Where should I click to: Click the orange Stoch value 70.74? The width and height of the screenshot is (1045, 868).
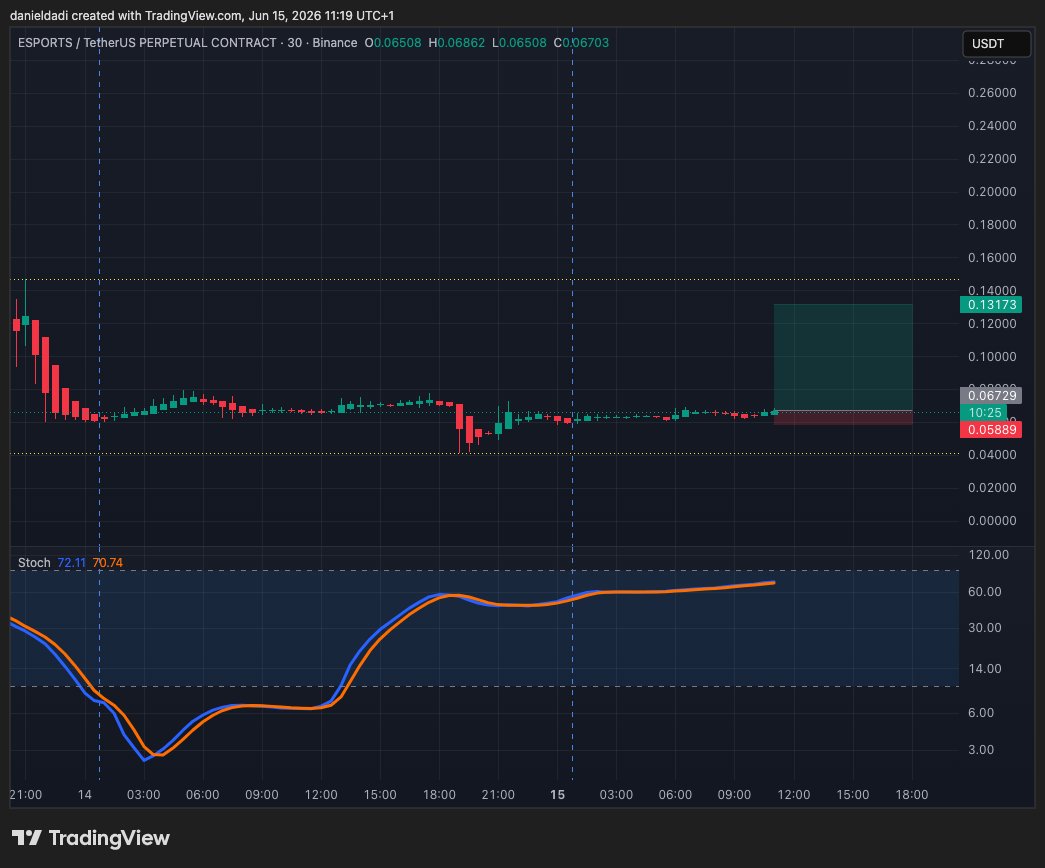tap(107, 563)
